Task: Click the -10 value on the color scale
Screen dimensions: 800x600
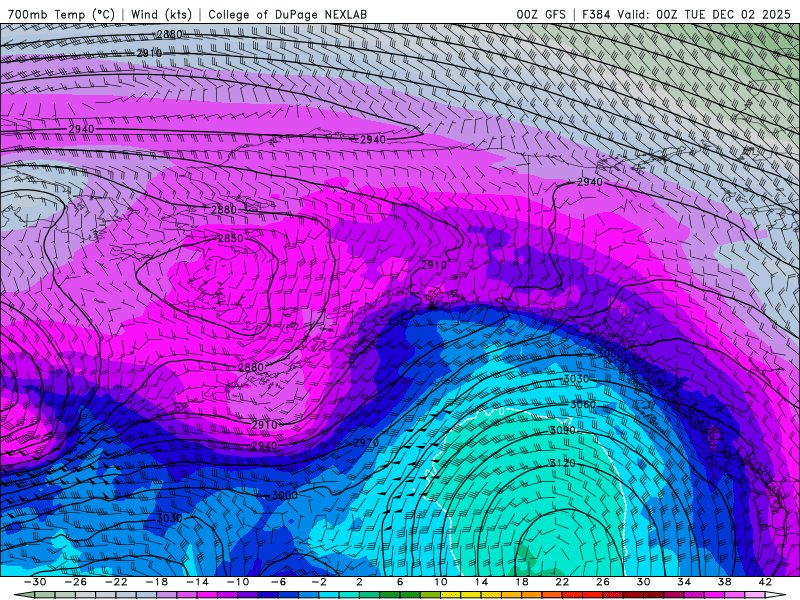Action: (238, 582)
